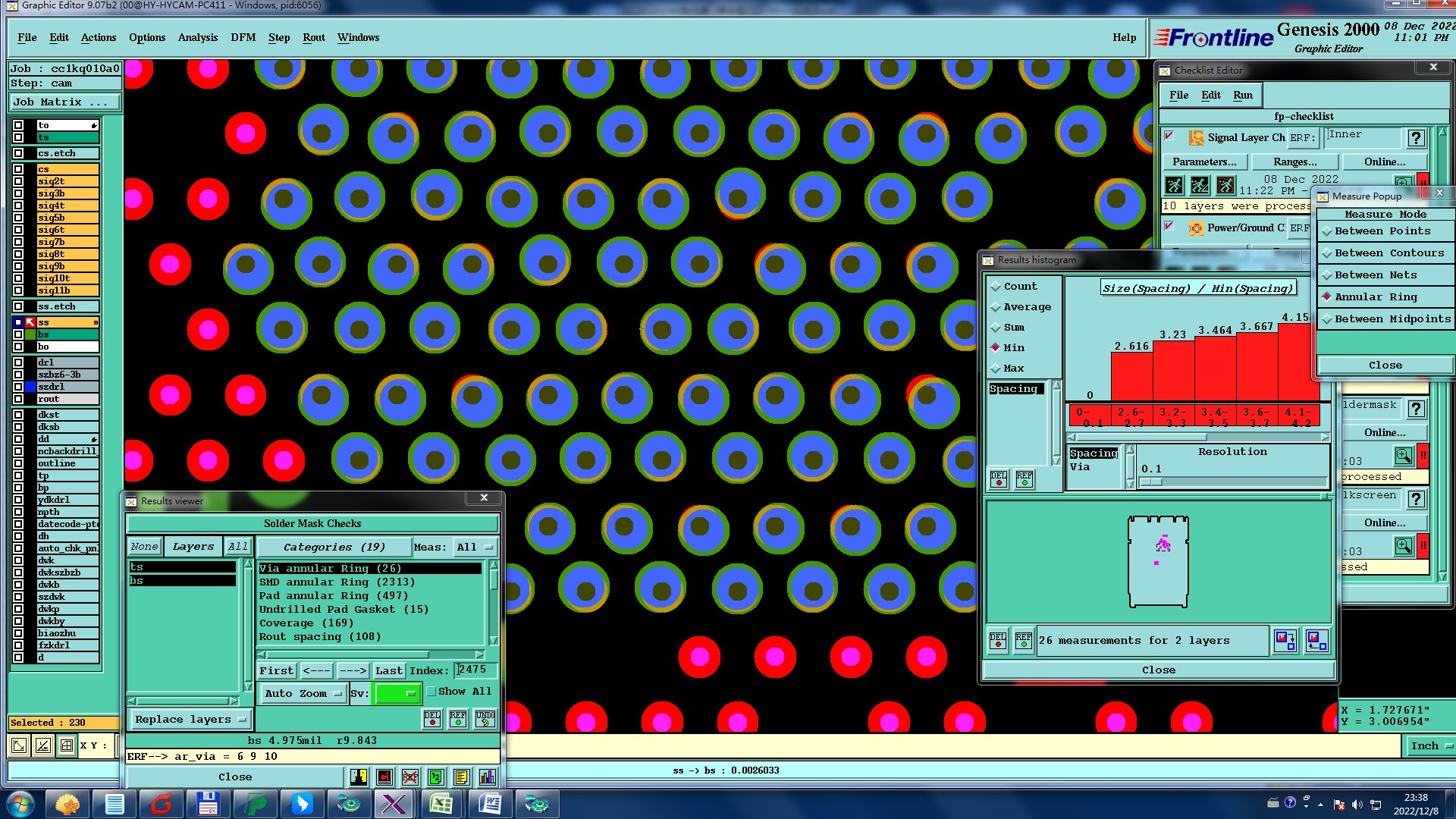The width and height of the screenshot is (1456, 819).
Task: Toggle the drl layer checkbox
Action: coord(18,362)
